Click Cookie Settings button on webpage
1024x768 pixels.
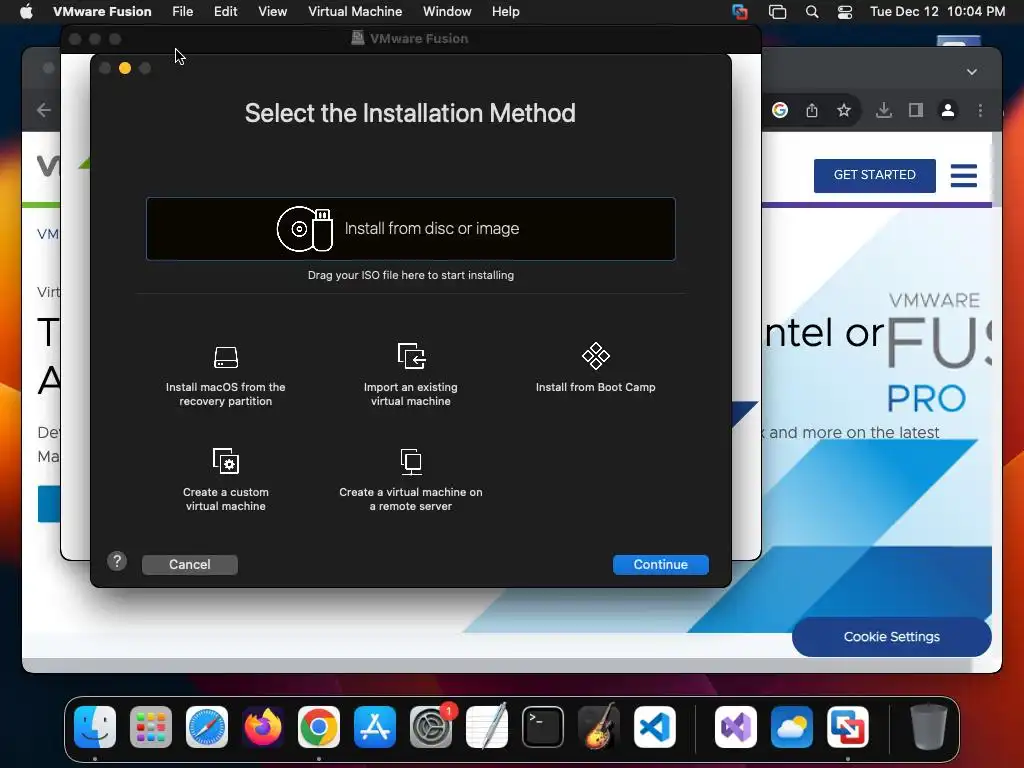(x=891, y=637)
